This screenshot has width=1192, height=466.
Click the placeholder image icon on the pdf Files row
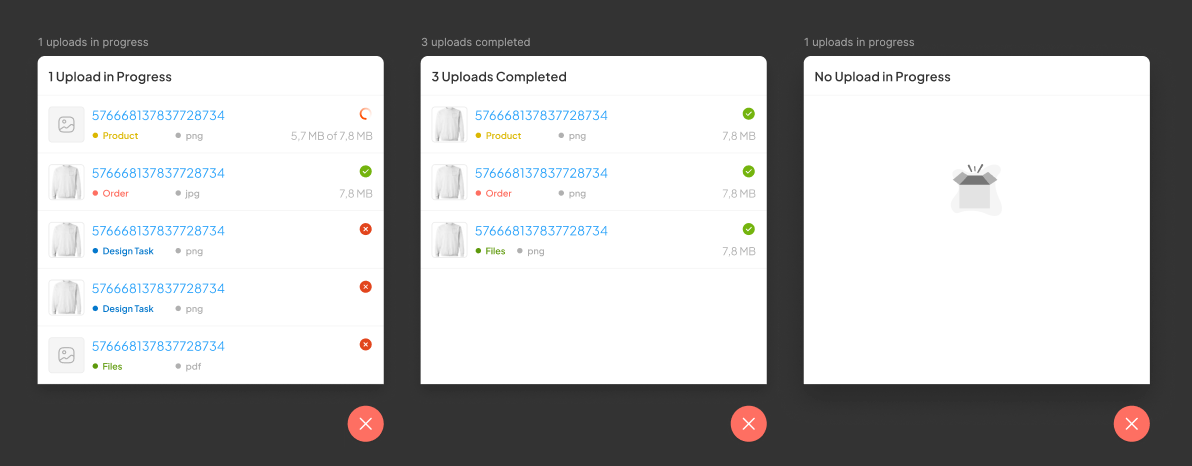(x=66, y=355)
